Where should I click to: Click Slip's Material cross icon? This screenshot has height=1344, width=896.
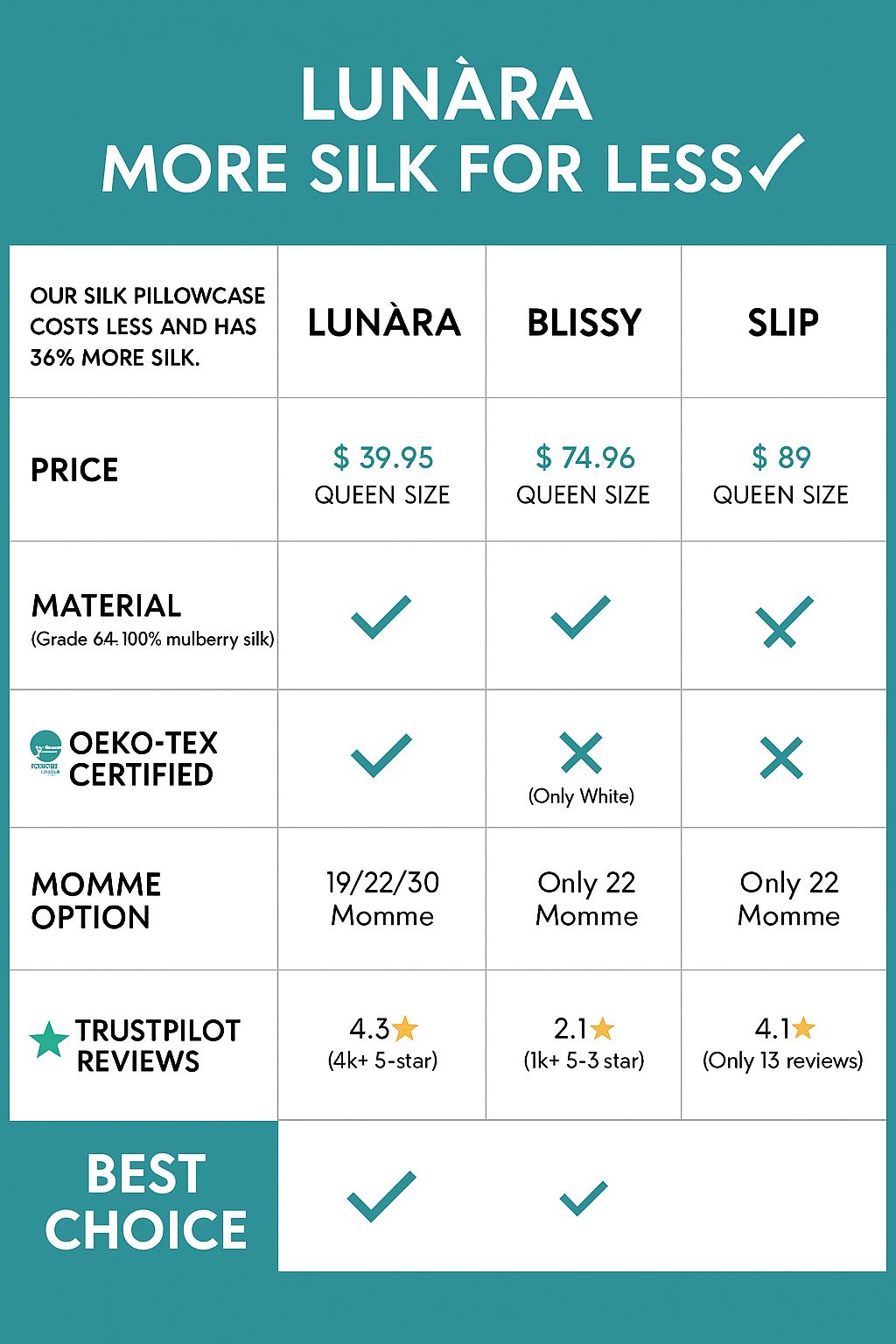pos(783,621)
